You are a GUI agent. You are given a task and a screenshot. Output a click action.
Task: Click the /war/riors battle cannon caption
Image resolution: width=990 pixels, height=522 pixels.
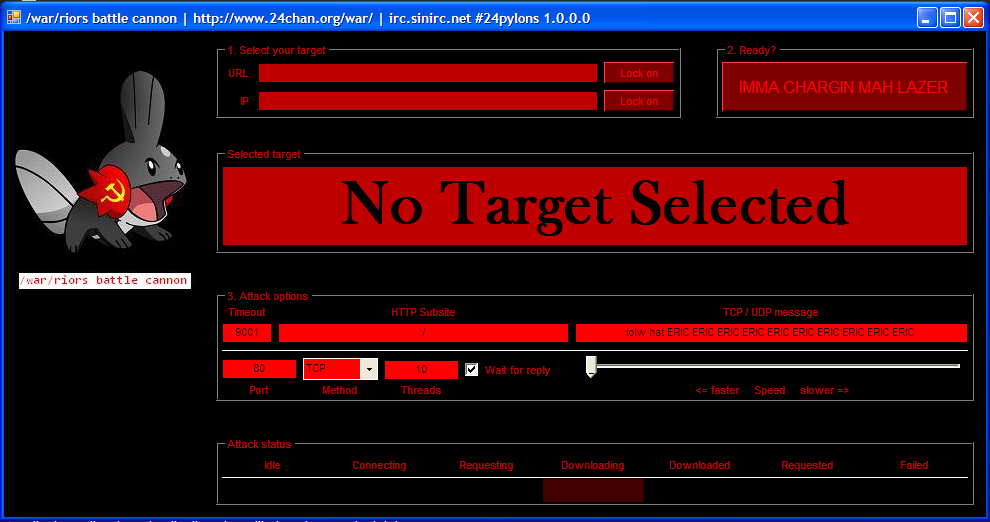[x=105, y=280]
